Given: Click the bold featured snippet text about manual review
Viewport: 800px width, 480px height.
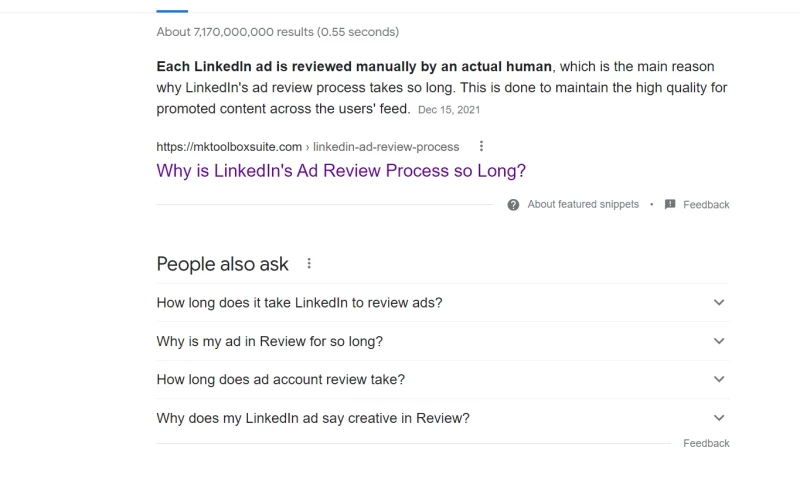Looking at the screenshot, I should (354, 67).
